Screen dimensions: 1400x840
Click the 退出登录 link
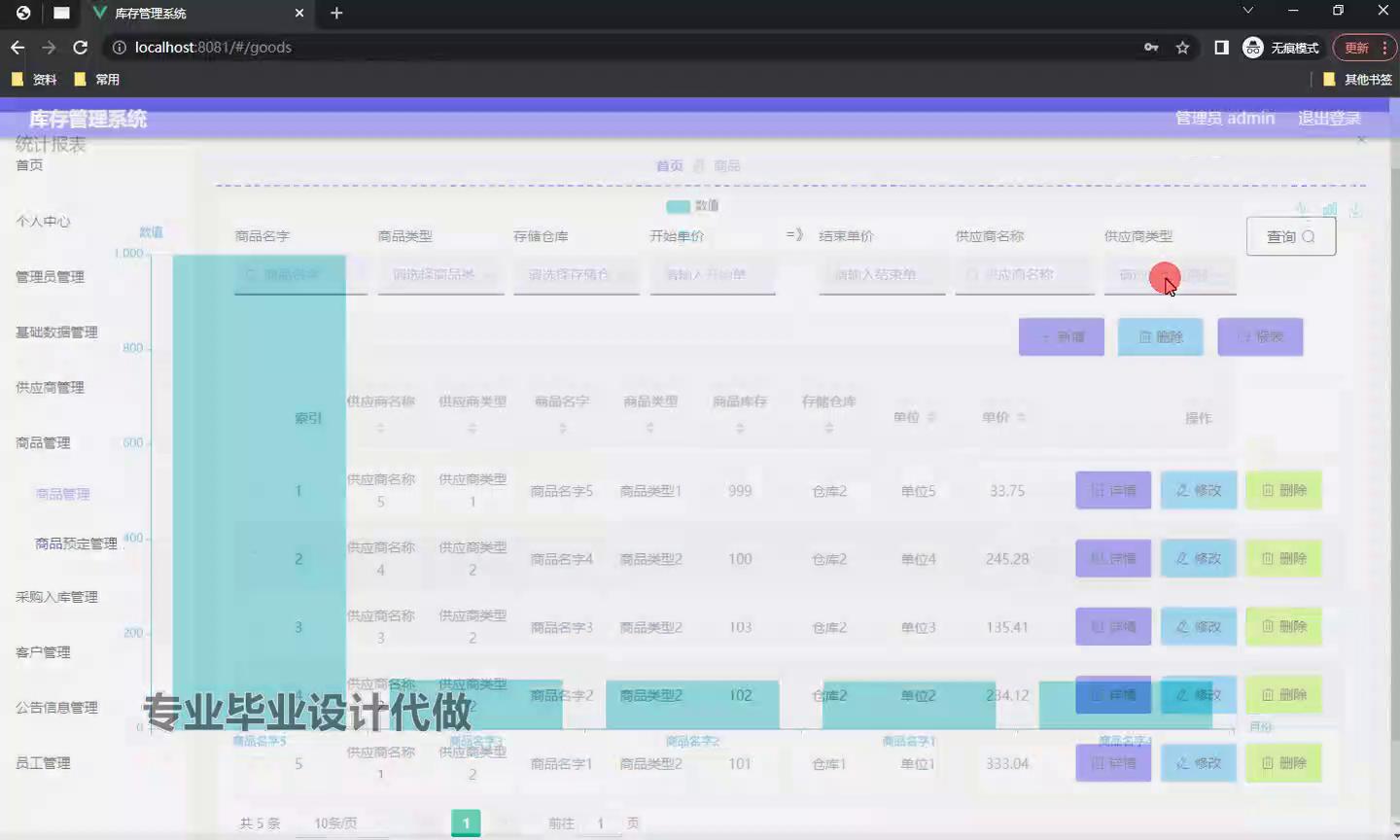(1329, 119)
